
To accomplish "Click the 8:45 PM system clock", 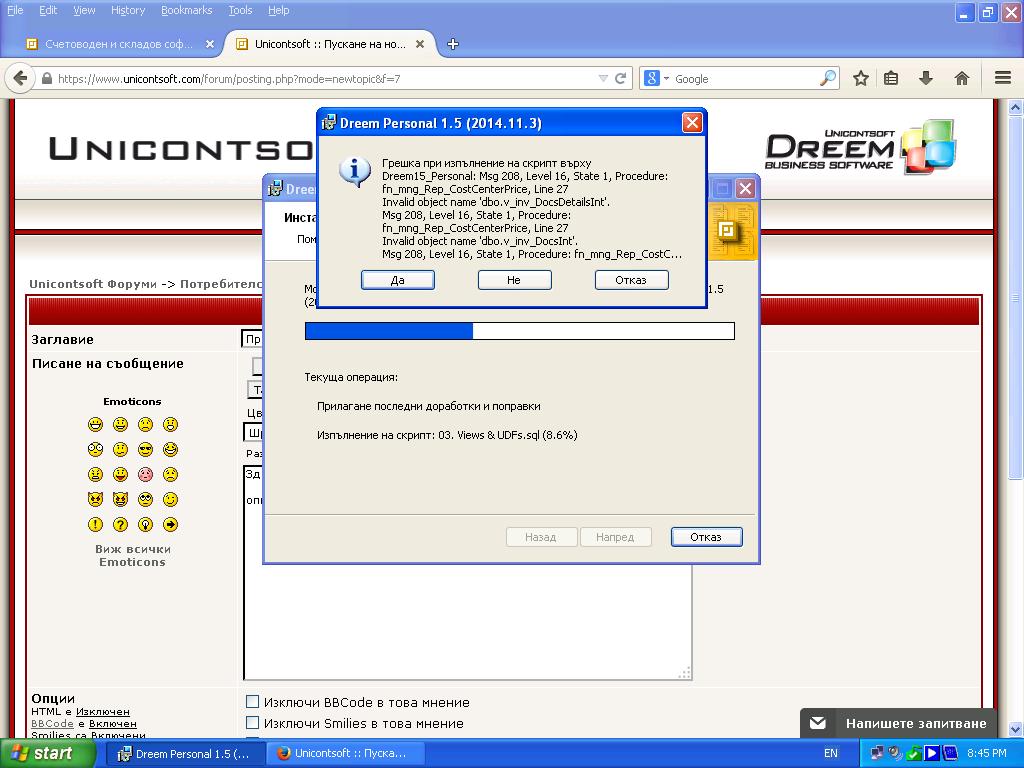I will [987, 753].
